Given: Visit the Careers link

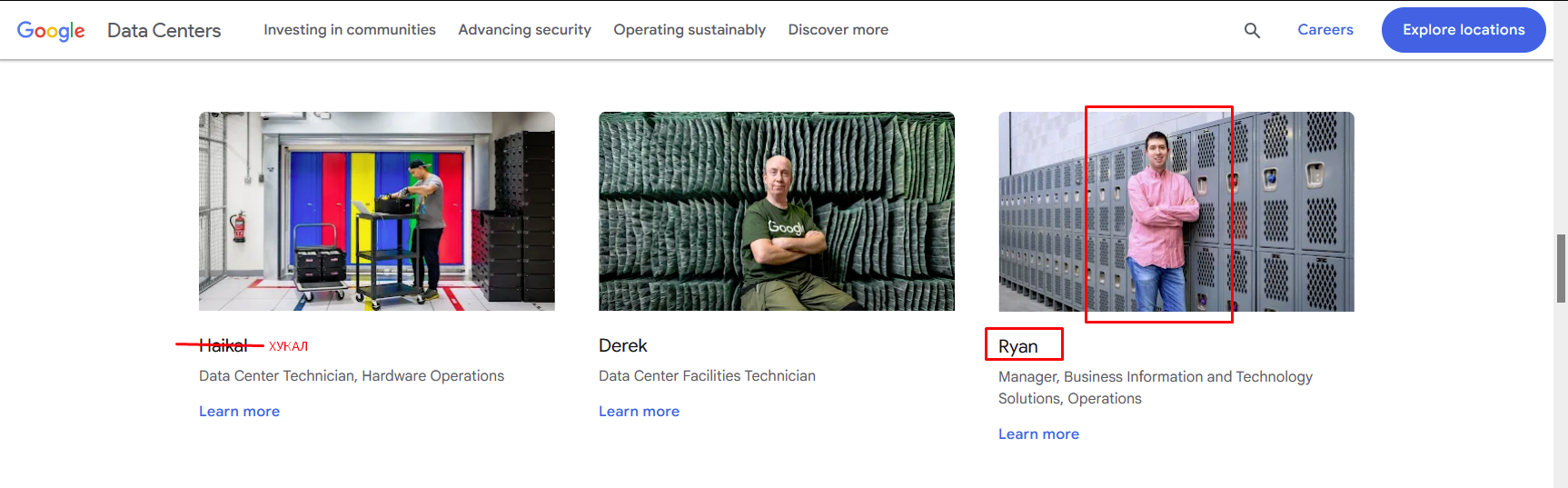Looking at the screenshot, I should 1325,30.
